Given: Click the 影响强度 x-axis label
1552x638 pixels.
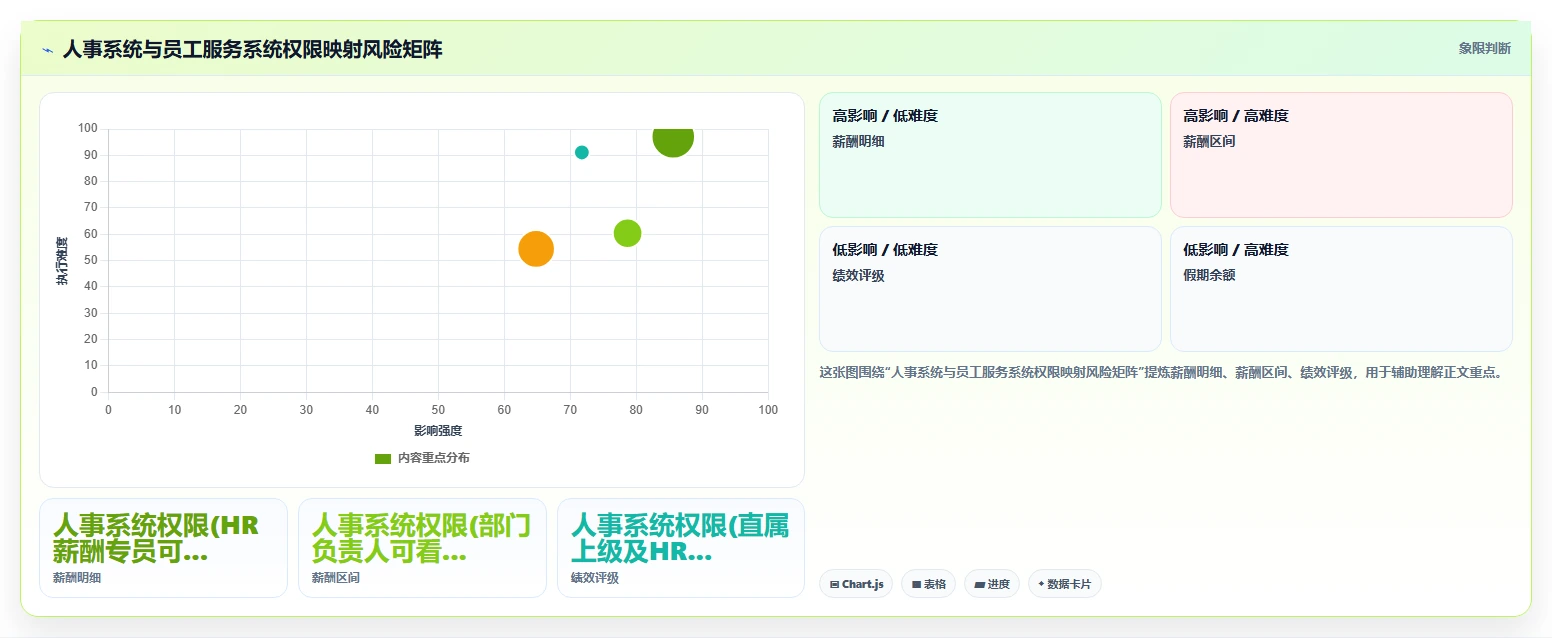Looking at the screenshot, I should point(438,431).
